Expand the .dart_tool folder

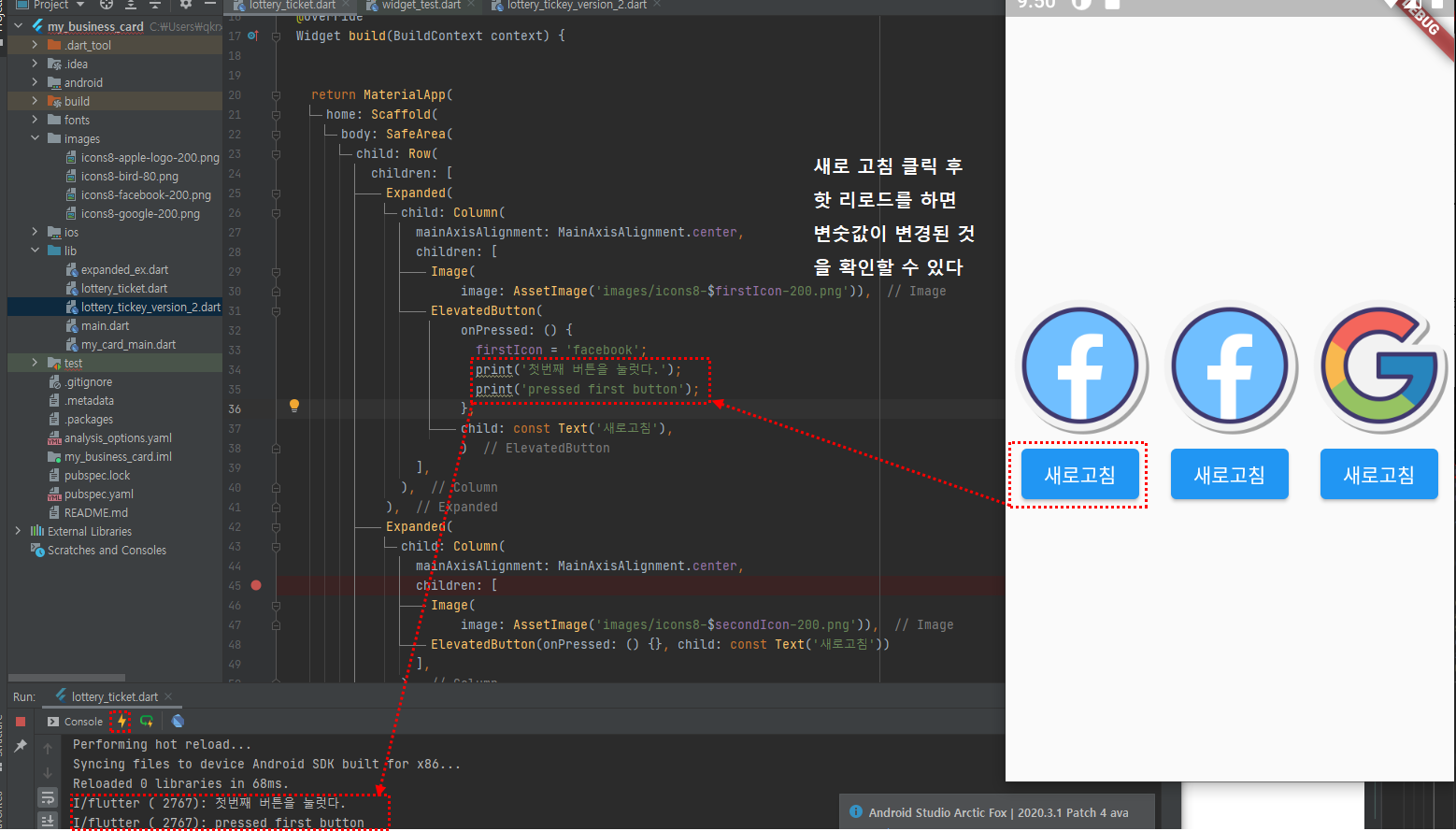36,45
